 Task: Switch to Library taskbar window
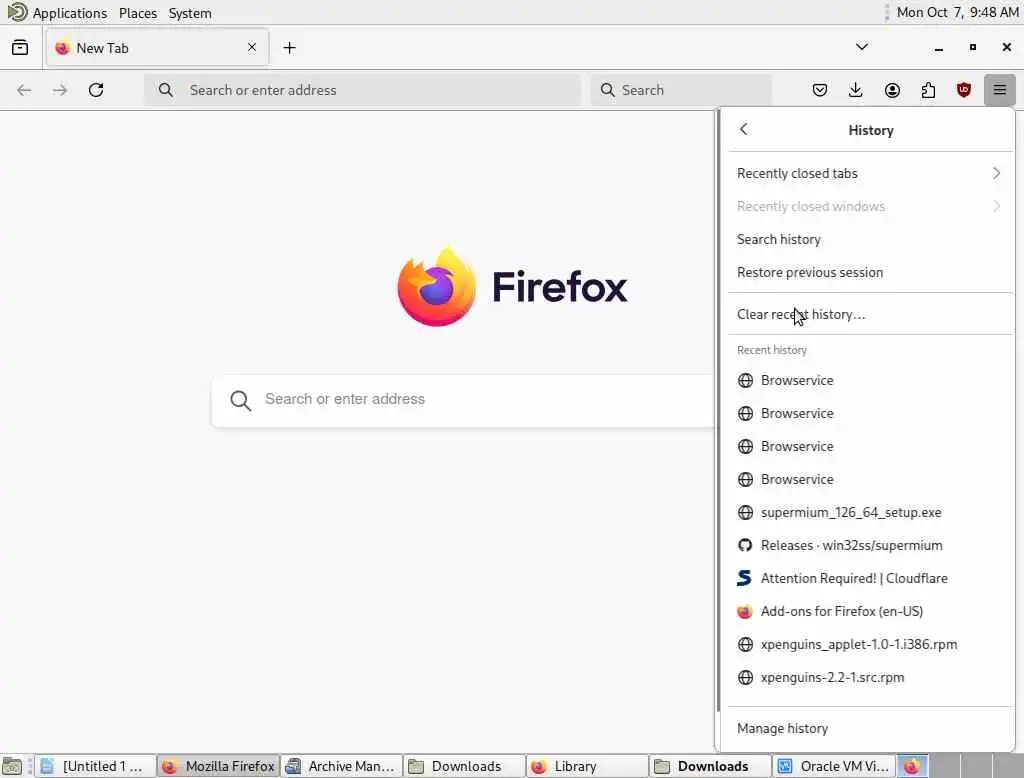[588, 766]
